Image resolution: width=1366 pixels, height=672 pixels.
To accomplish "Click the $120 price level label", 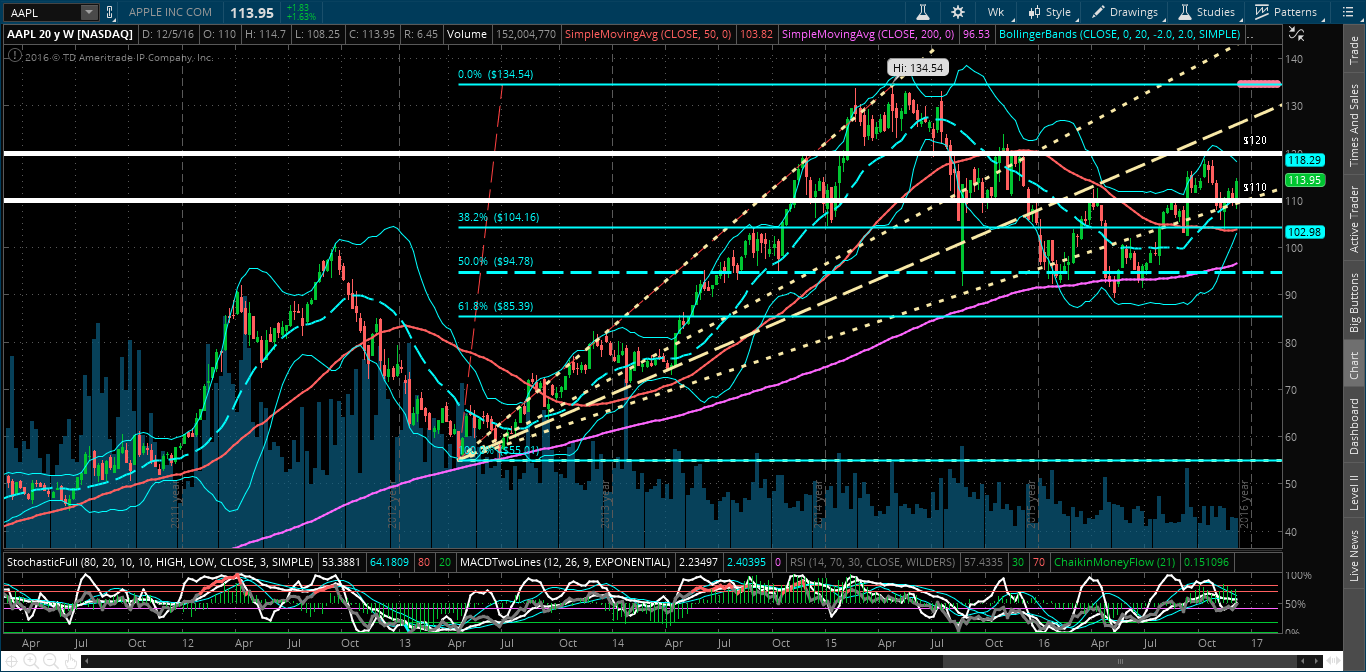I will [1255, 141].
